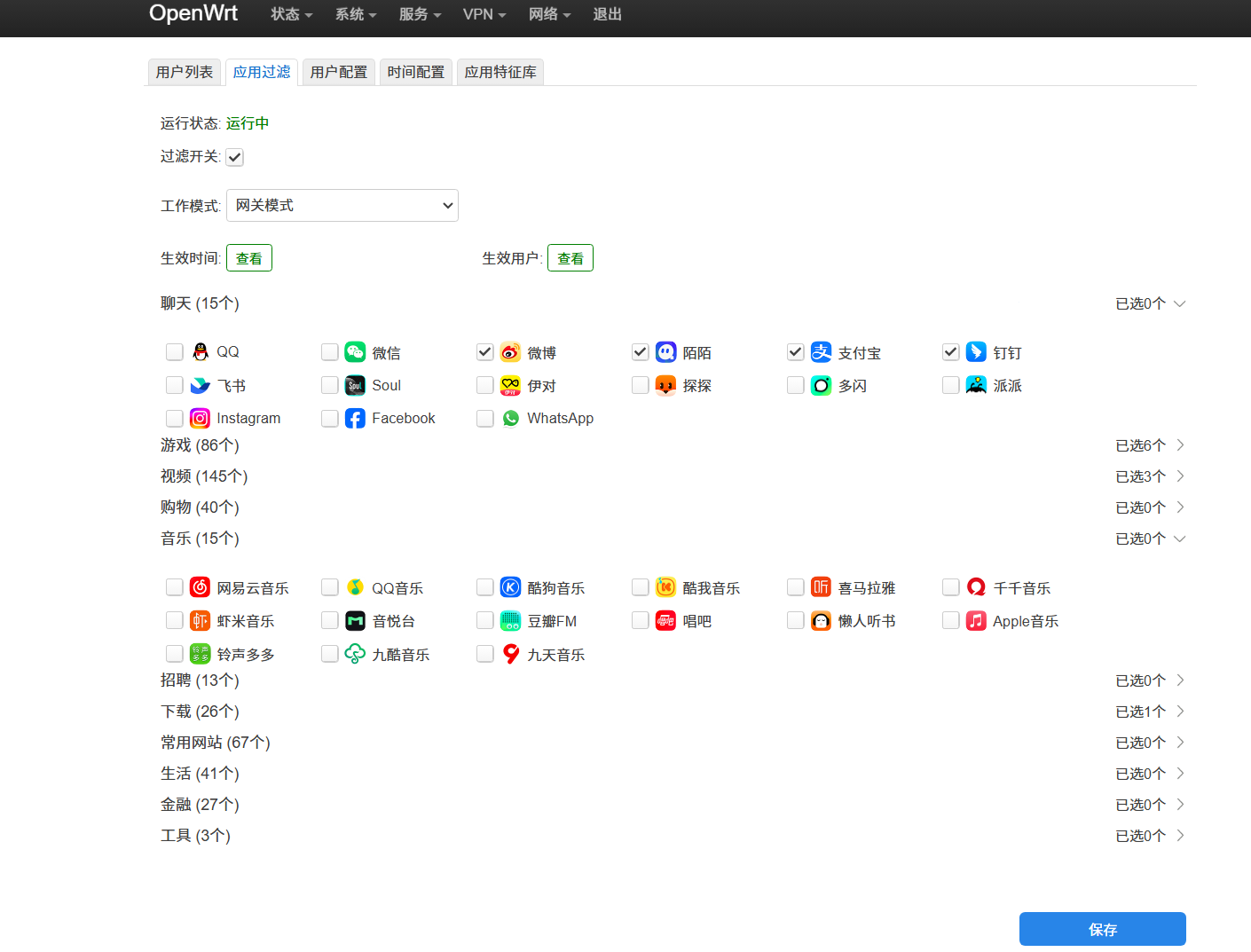This screenshot has width=1251, height=952.
Task: Open the VPN menu
Action: point(484,14)
